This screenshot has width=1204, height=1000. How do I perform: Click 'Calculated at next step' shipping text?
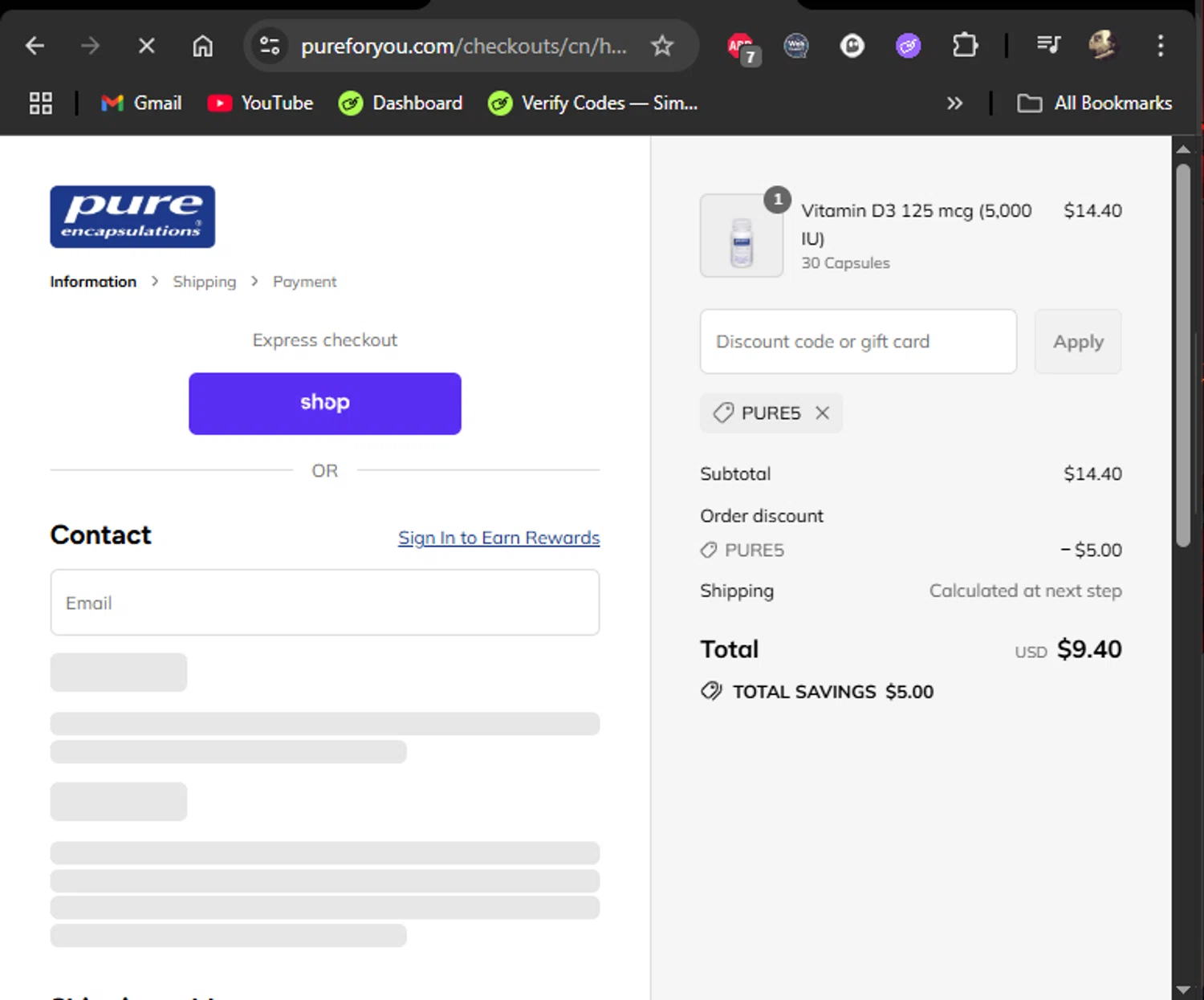pyautogui.click(x=1025, y=591)
